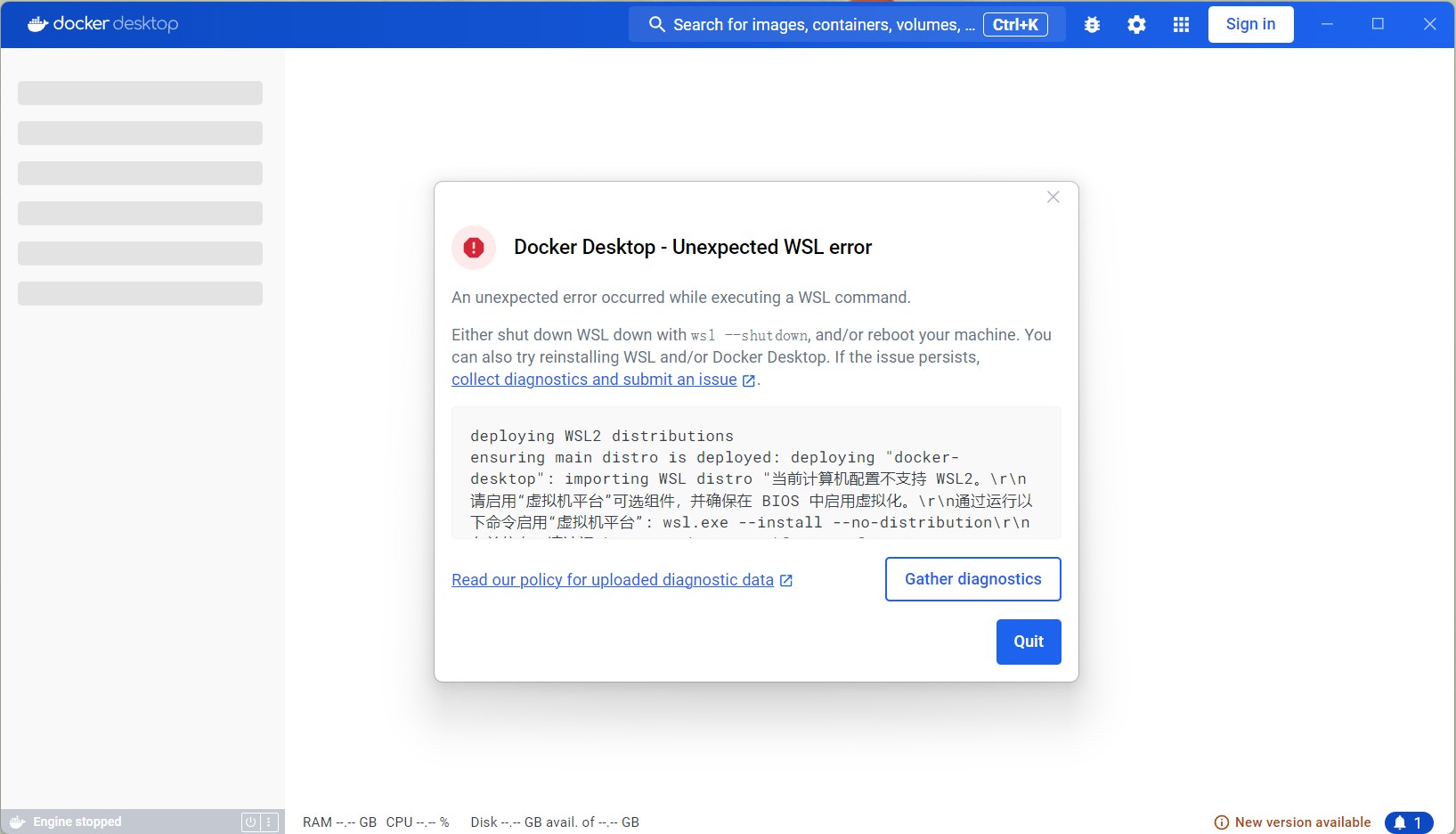Click the search magnifier icon
The width and height of the screenshot is (1456, 834).
pos(657,24)
